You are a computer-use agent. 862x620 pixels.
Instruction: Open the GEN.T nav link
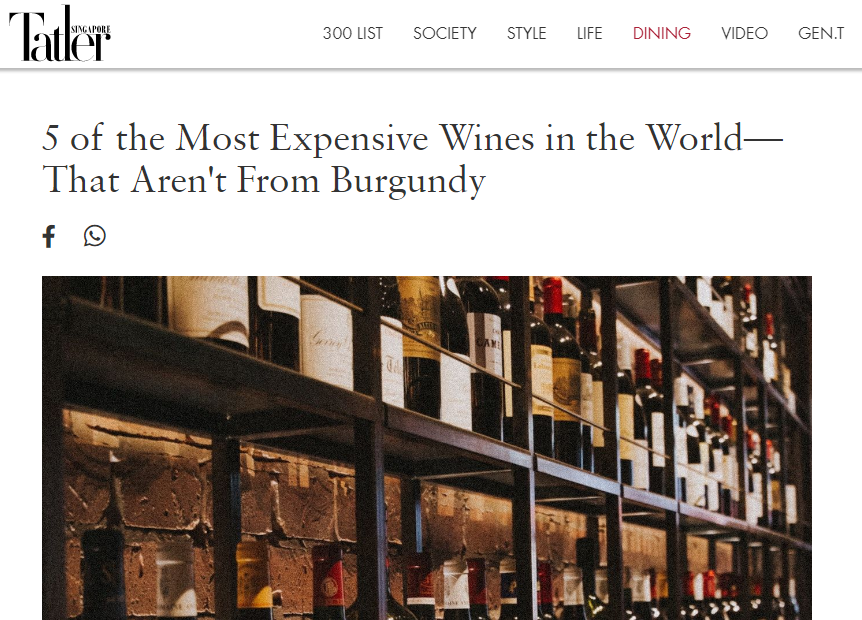coord(821,34)
